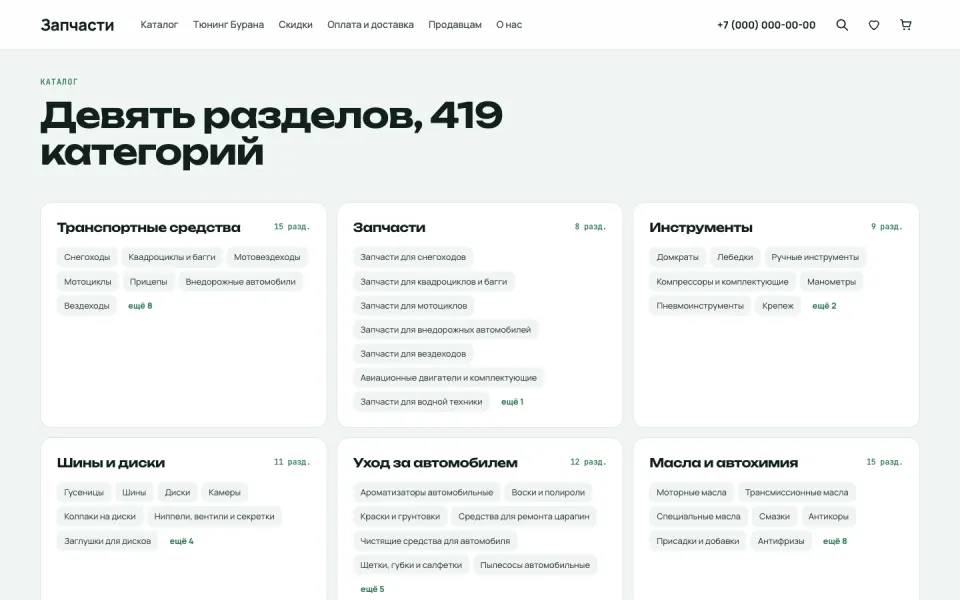Open Запчасти для снегоходов chip
The width and height of the screenshot is (960, 600).
tap(413, 257)
